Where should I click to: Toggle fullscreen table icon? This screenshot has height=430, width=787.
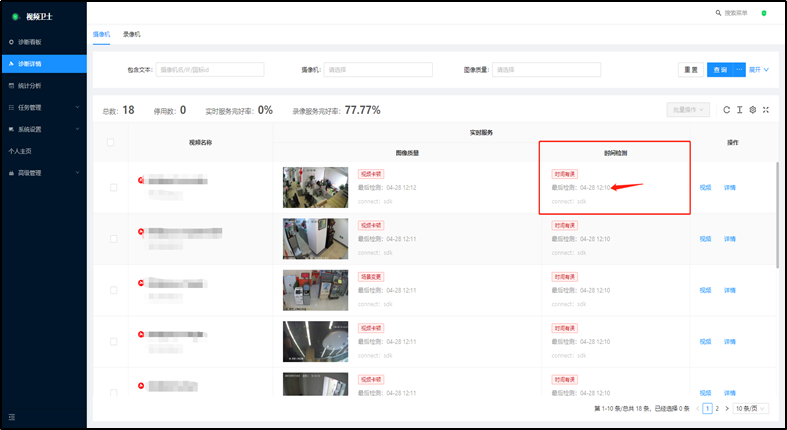(765, 110)
